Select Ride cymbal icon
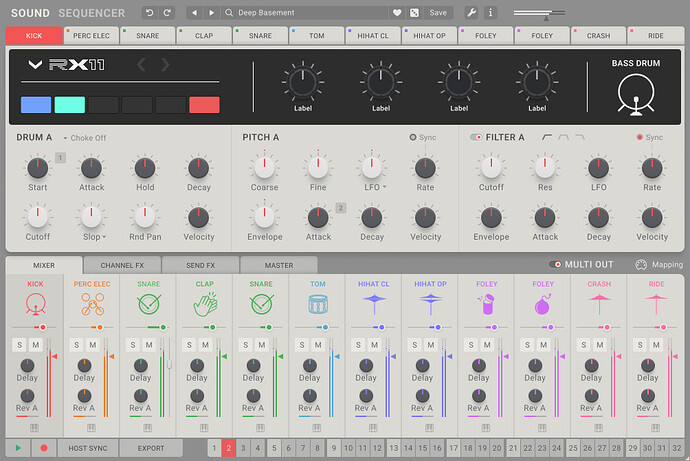The width and height of the screenshot is (690, 461). tap(656, 304)
